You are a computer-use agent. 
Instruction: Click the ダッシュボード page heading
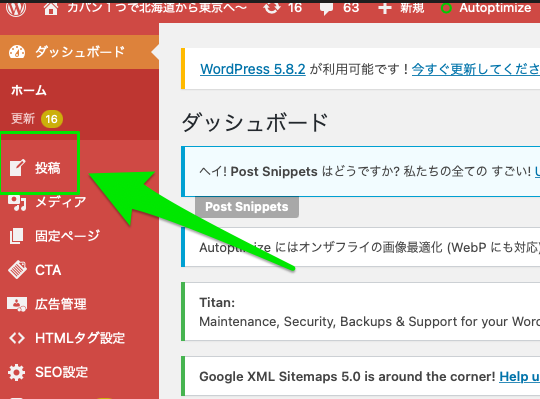(x=255, y=123)
